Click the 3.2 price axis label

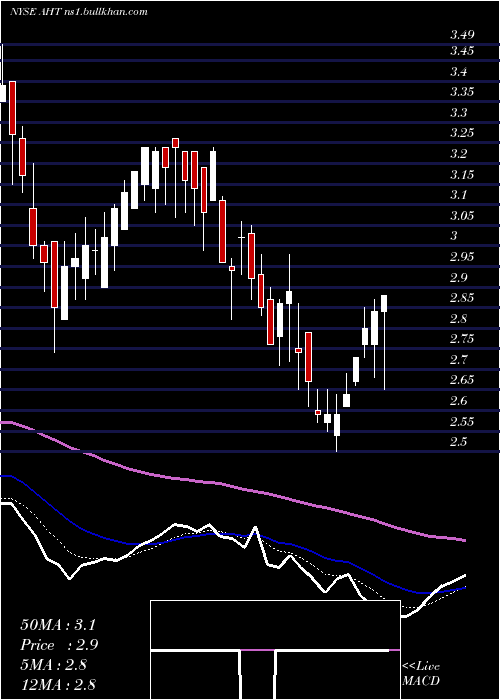[x=458, y=154]
